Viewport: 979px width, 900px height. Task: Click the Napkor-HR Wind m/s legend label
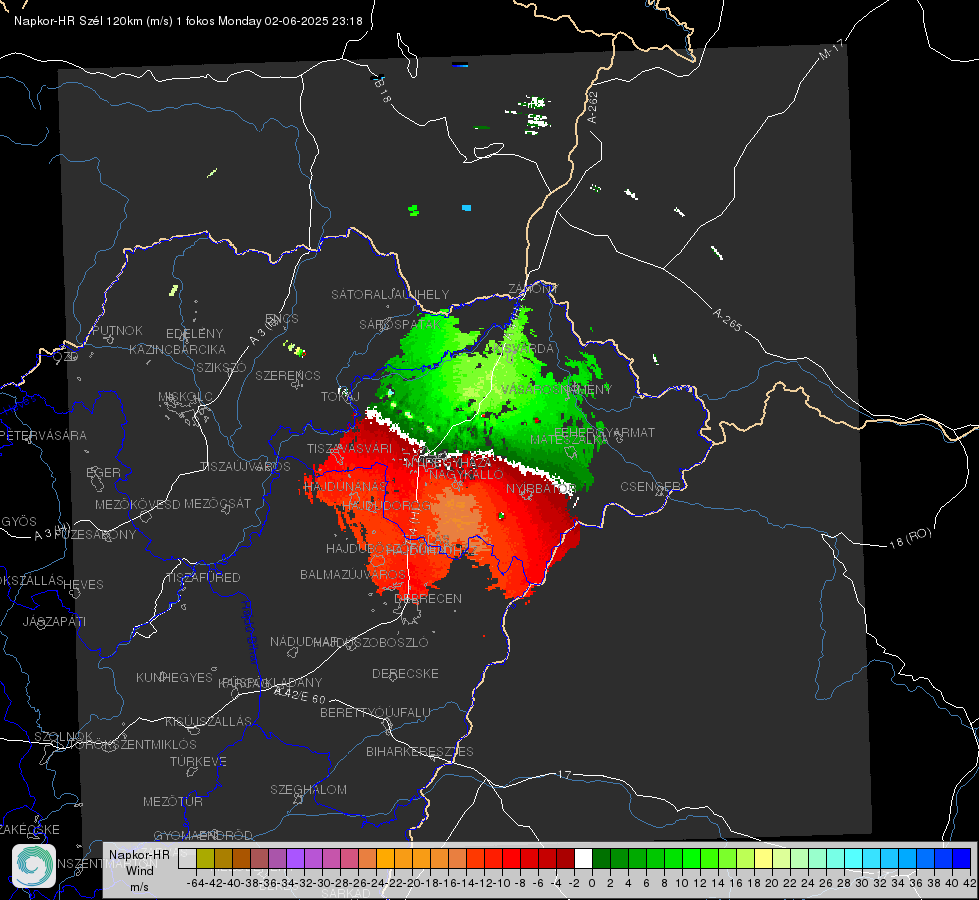point(139,871)
